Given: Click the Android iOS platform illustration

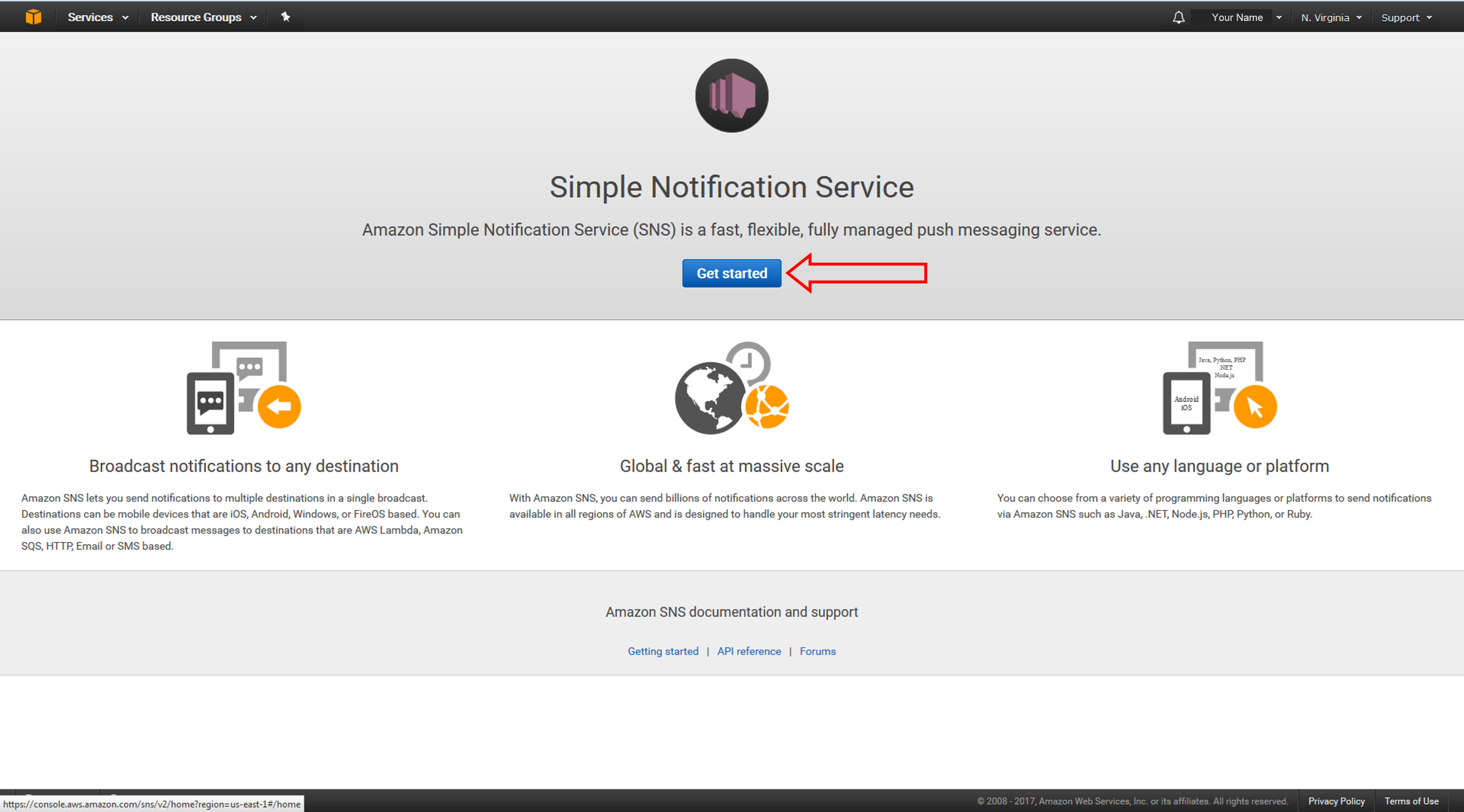Looking at the screenshot, I should pyautogui.click(x=1220, y=388).
